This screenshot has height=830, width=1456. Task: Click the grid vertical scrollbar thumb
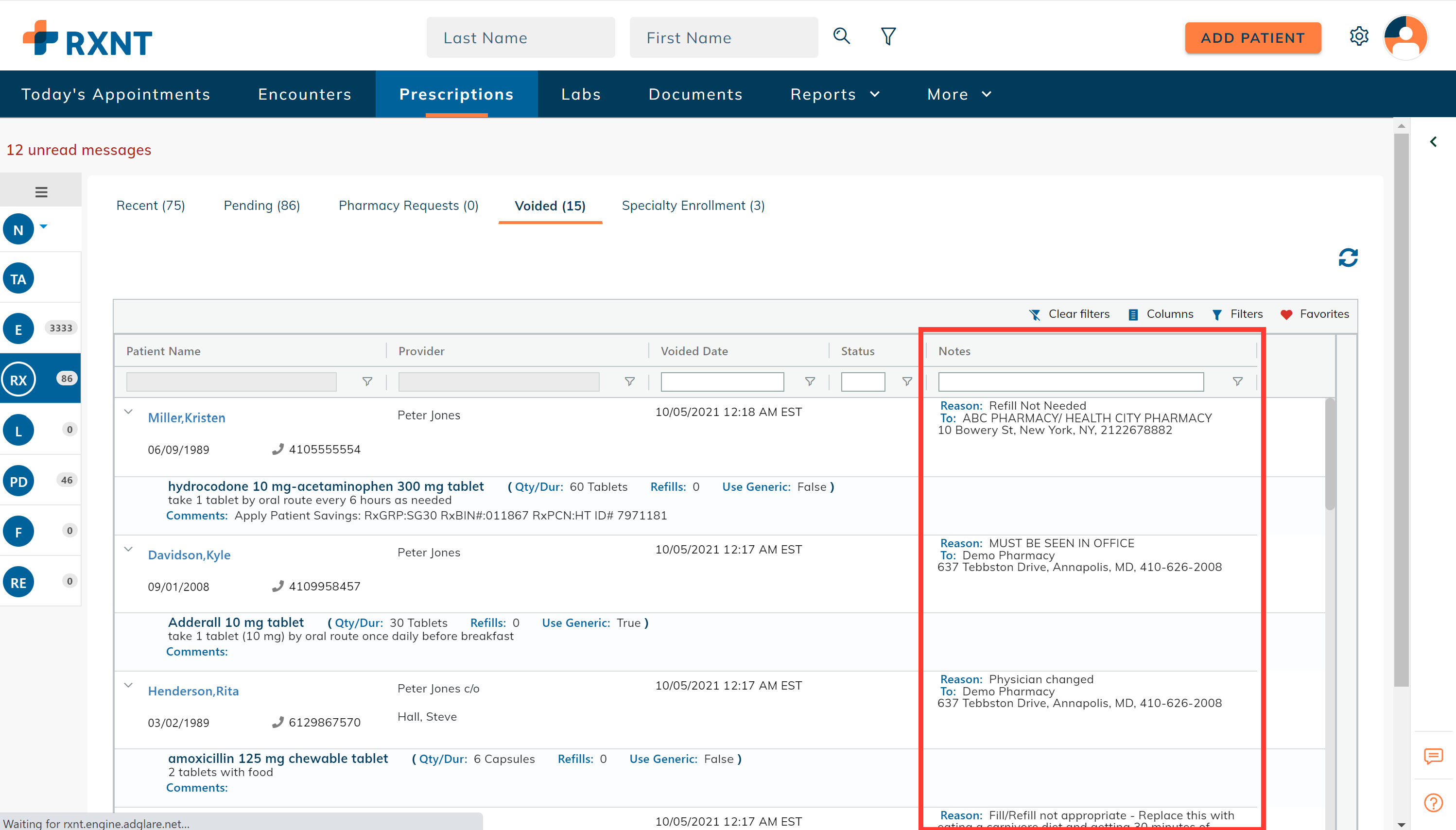tap(1330, 453)
